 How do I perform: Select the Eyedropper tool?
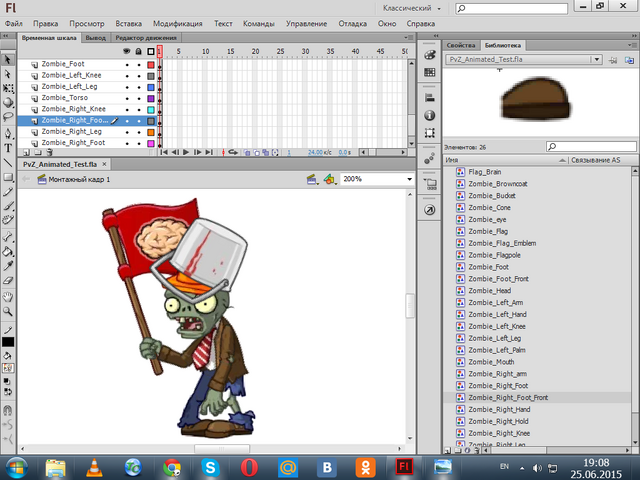click(x=8, y=266)
